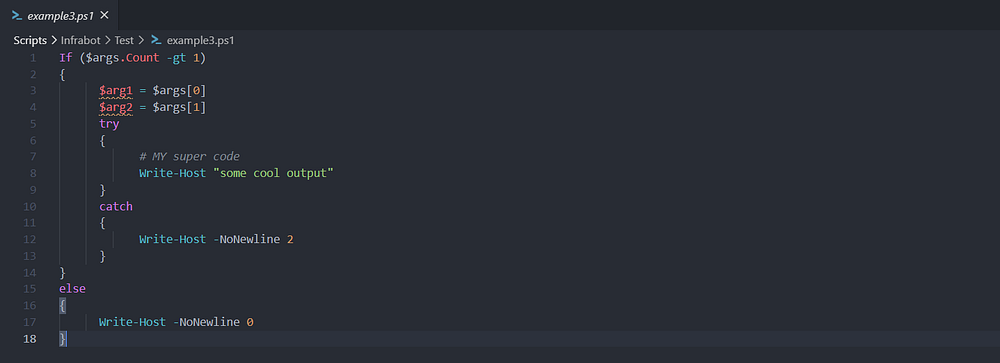Click the try keyword on line 5
This screenshot has width=1000, height=363.
click(x=109, y=124)
